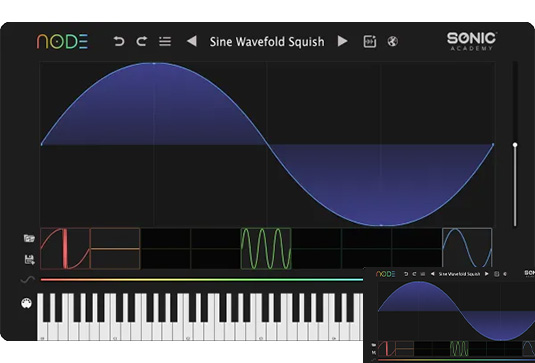Screen dimensions: 535x363
Task: Click the MIDI connector icon beside keyboard
Action: coord(26,303)
